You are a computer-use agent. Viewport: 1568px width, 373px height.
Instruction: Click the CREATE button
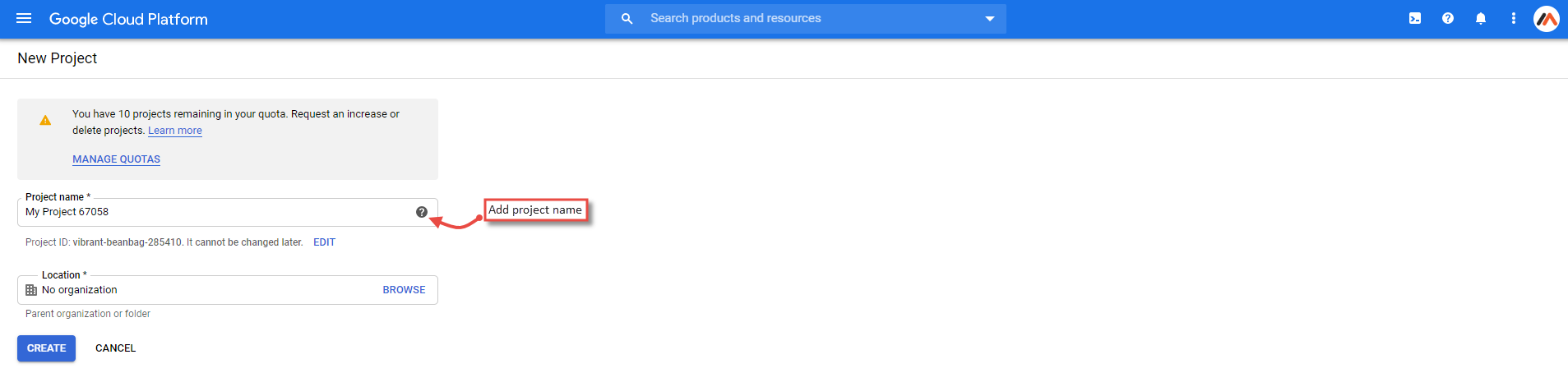pyautogui.click(x=46, y=348)
